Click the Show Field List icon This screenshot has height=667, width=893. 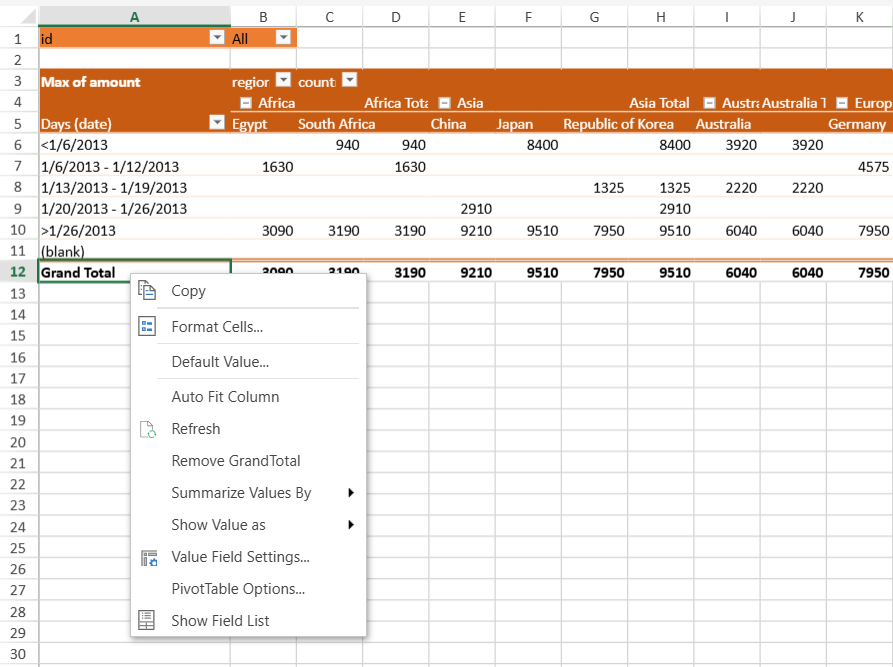point(147,621)
